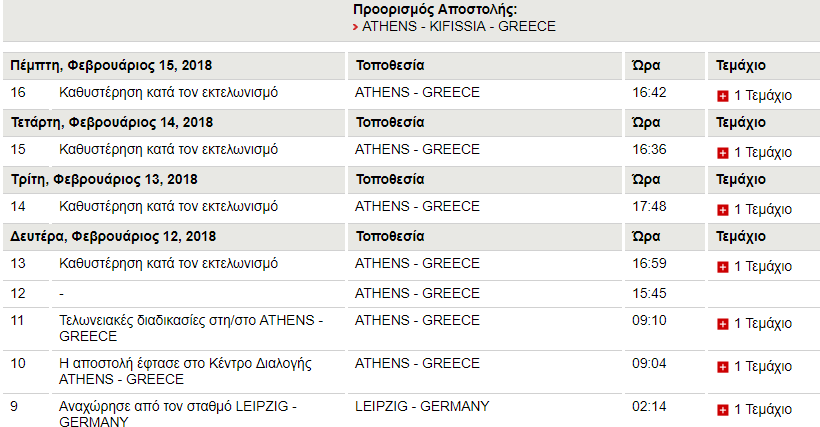Expand pieces for checkpoint 13 red plus icon
The height and width of the screenshot is (427, 820).
tap(723, 267)
